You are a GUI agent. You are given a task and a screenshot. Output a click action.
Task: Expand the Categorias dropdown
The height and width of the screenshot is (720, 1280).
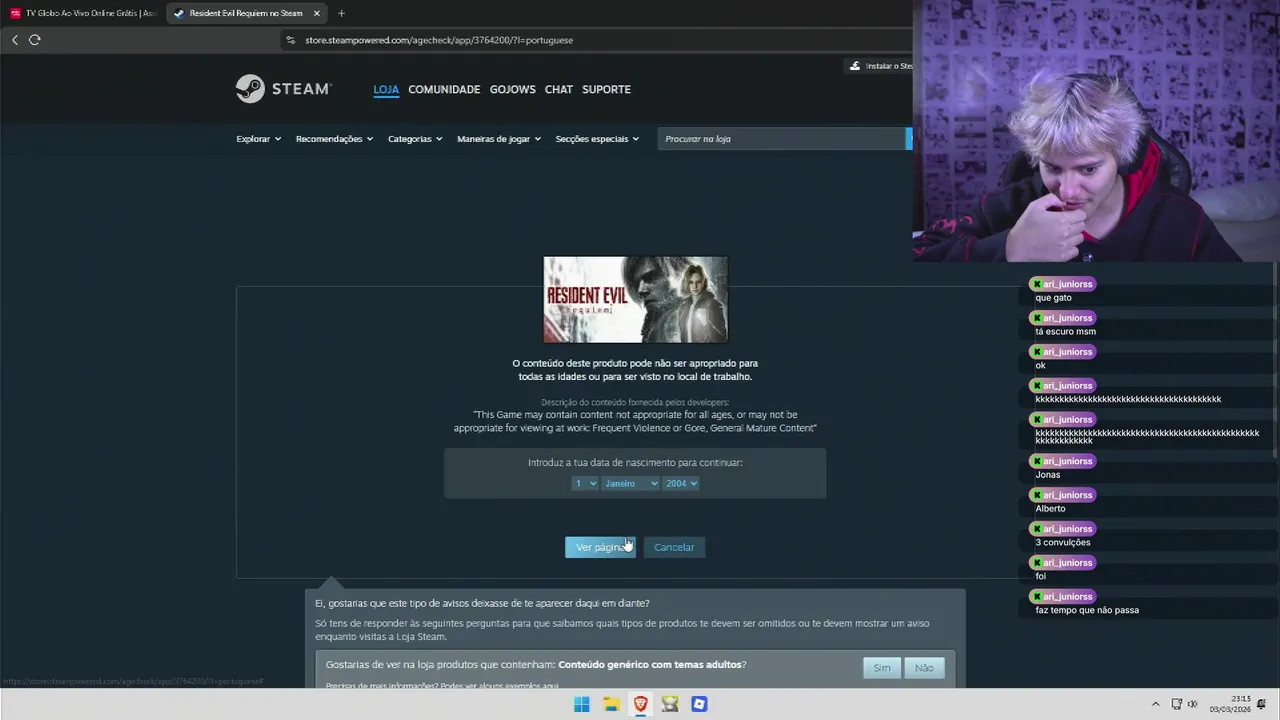click(415, 139)
